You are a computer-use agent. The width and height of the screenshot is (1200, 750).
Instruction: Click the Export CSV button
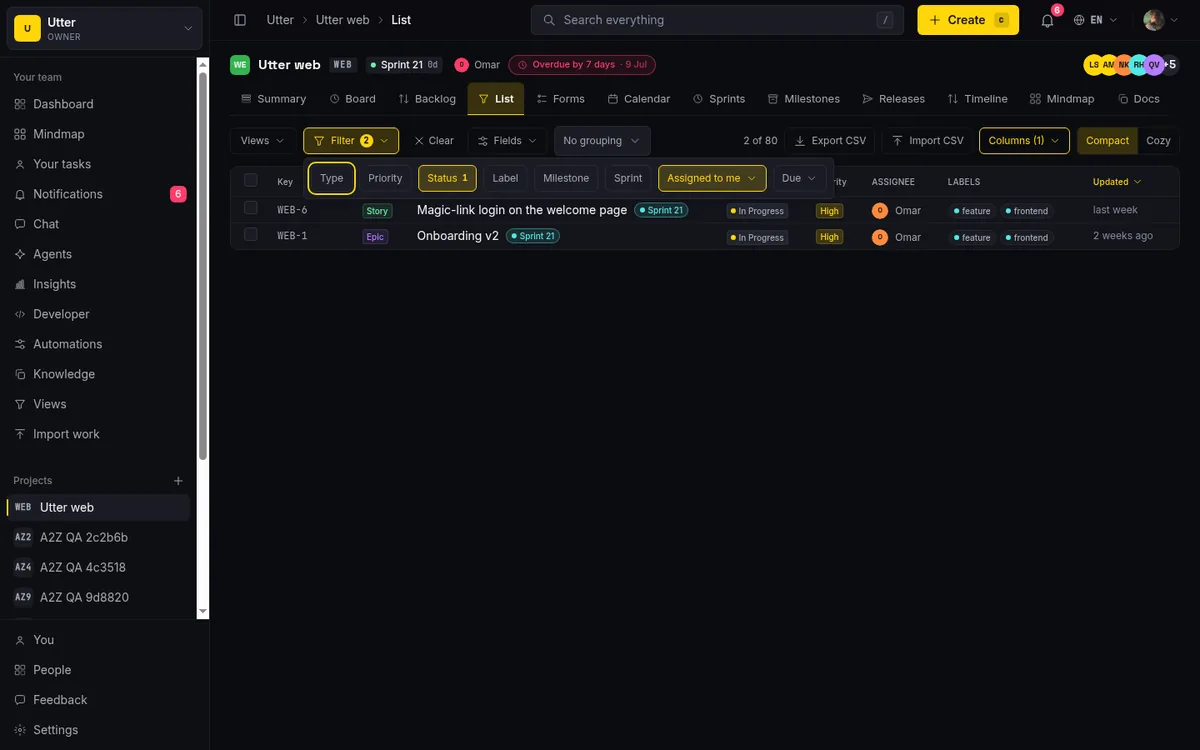(830, 141)
